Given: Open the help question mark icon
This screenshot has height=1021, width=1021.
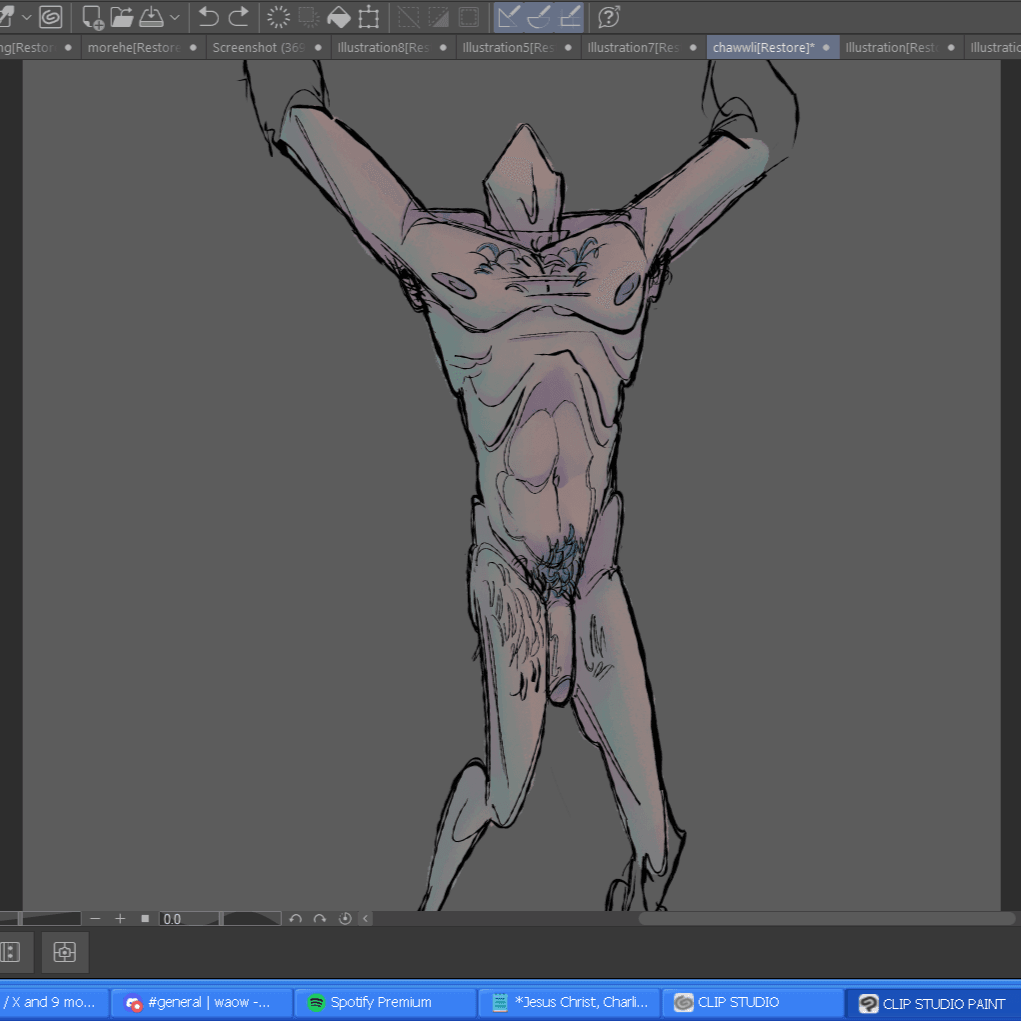Looking at the screenshot, I should [609, 17].
